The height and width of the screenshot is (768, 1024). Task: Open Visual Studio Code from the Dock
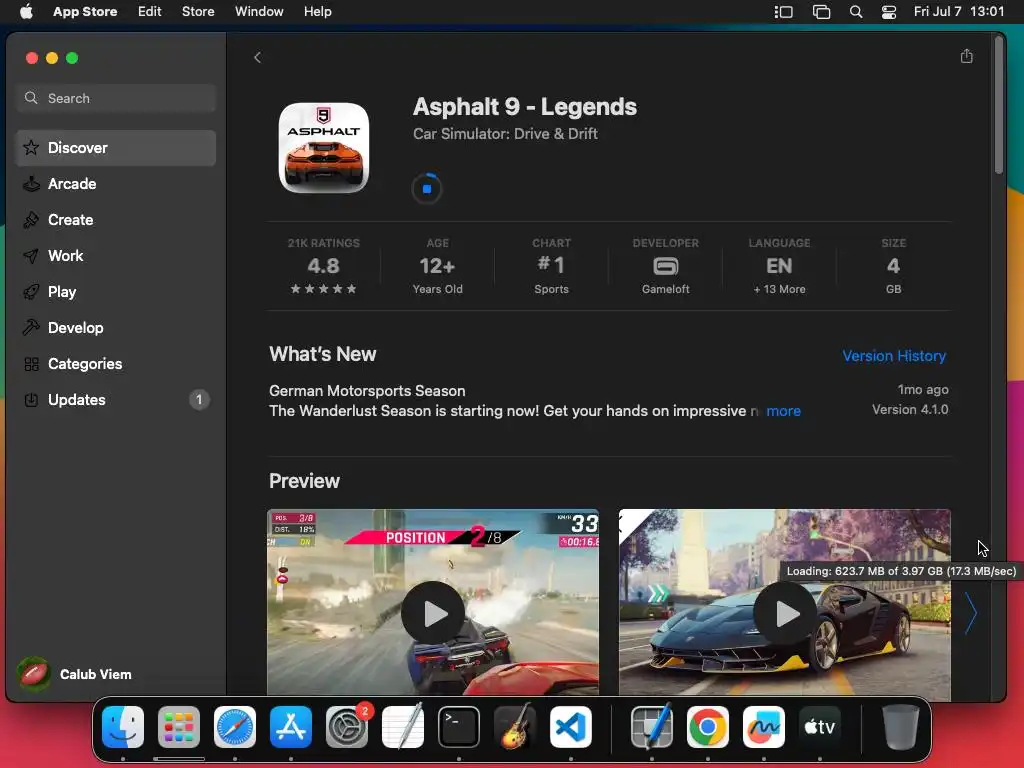[571, 727]
